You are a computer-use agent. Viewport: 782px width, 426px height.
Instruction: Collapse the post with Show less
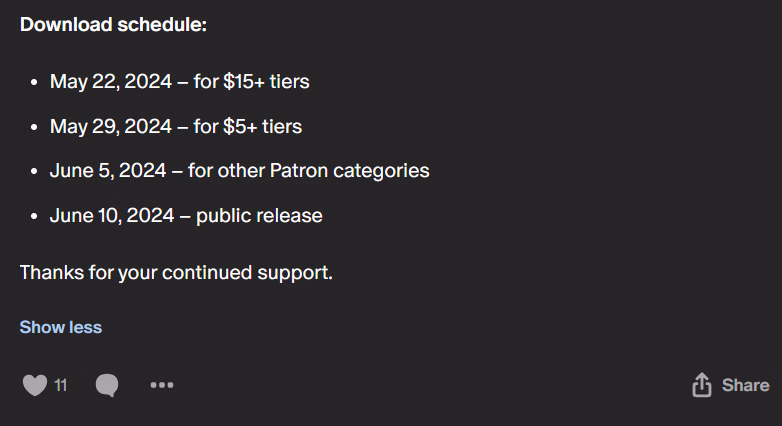[61, 327]
